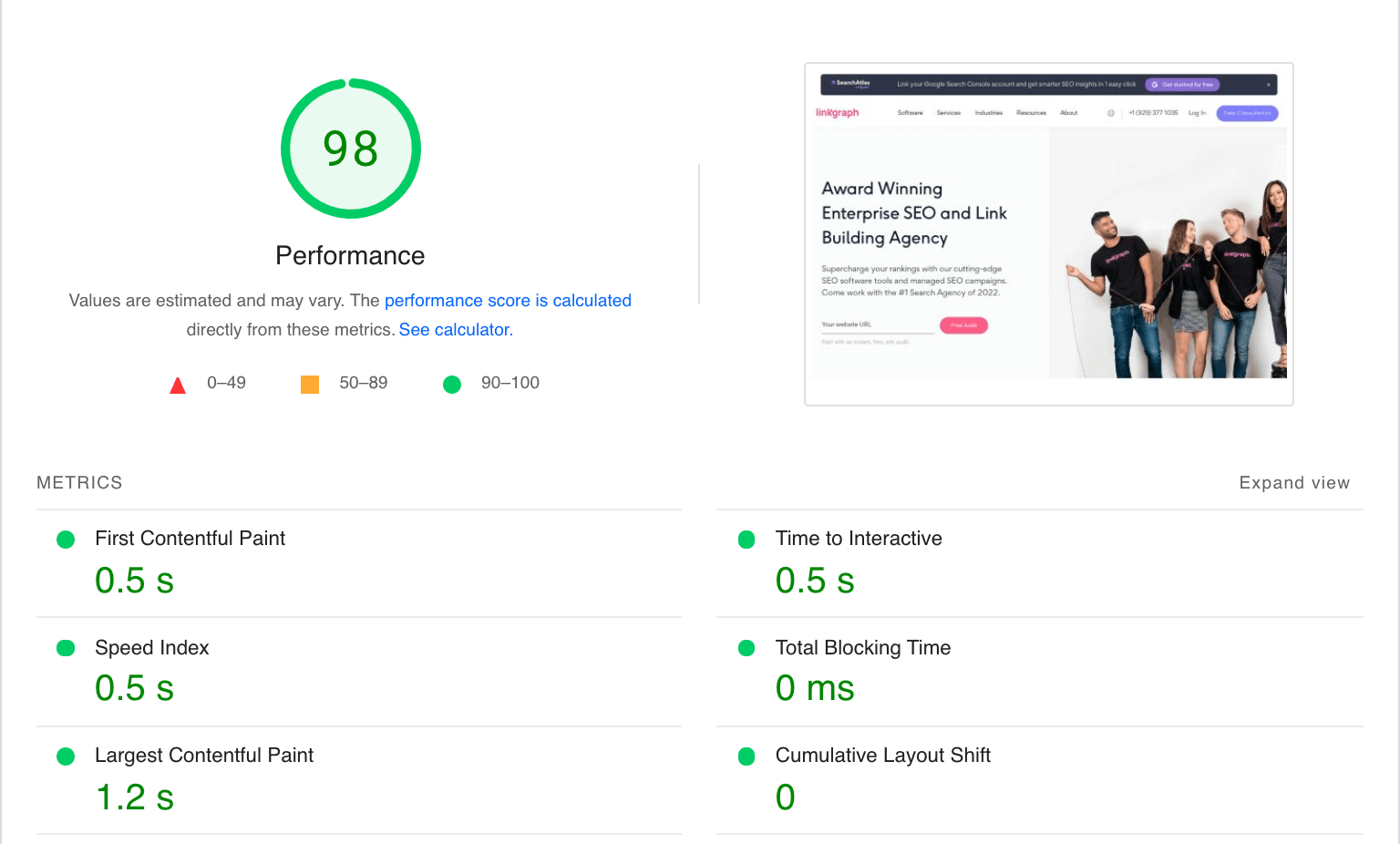
Task: Follow the performance score is calculated link
Action: click(508, 300)
